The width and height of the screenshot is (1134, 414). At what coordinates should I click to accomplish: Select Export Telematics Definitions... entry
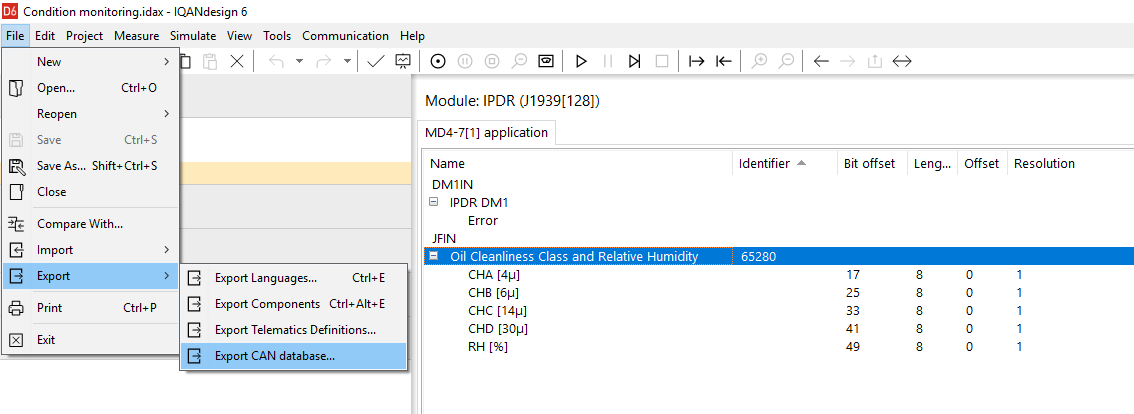pyautogui.click(x=294, y=330)
